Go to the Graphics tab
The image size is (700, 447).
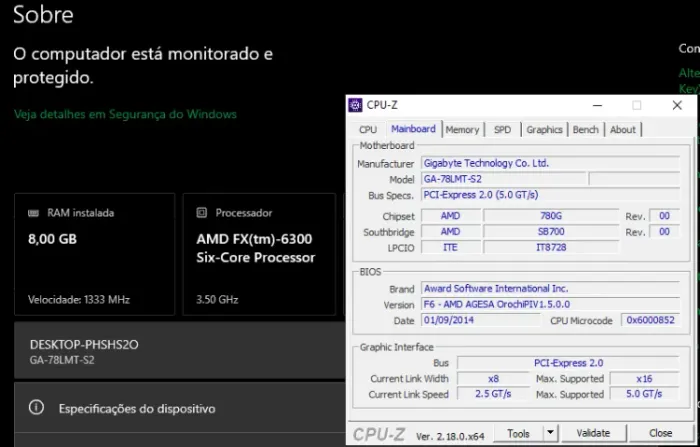coord(544,130)
